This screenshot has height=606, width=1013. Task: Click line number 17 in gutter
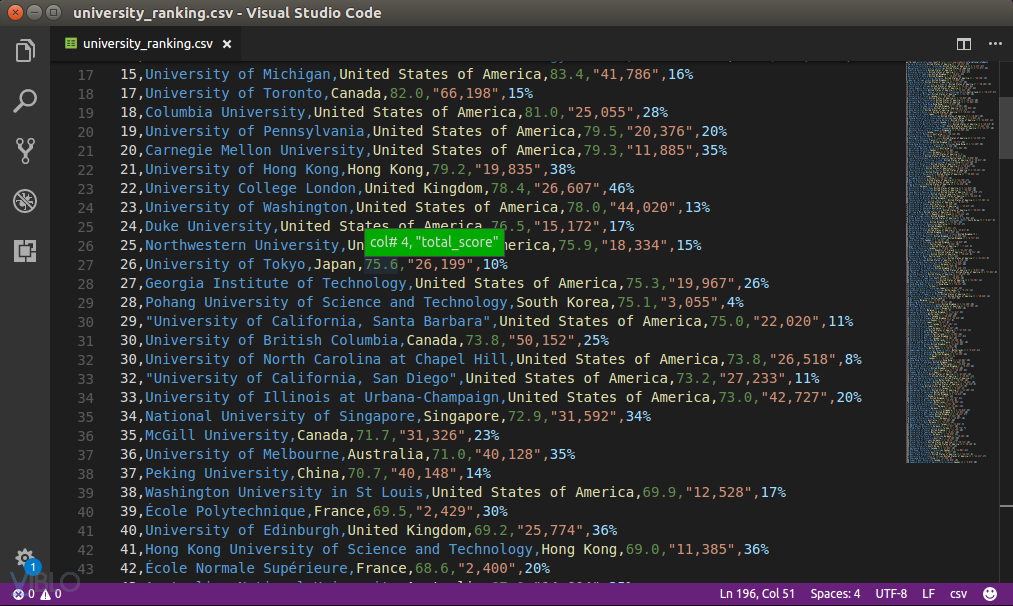click(85, 75)
